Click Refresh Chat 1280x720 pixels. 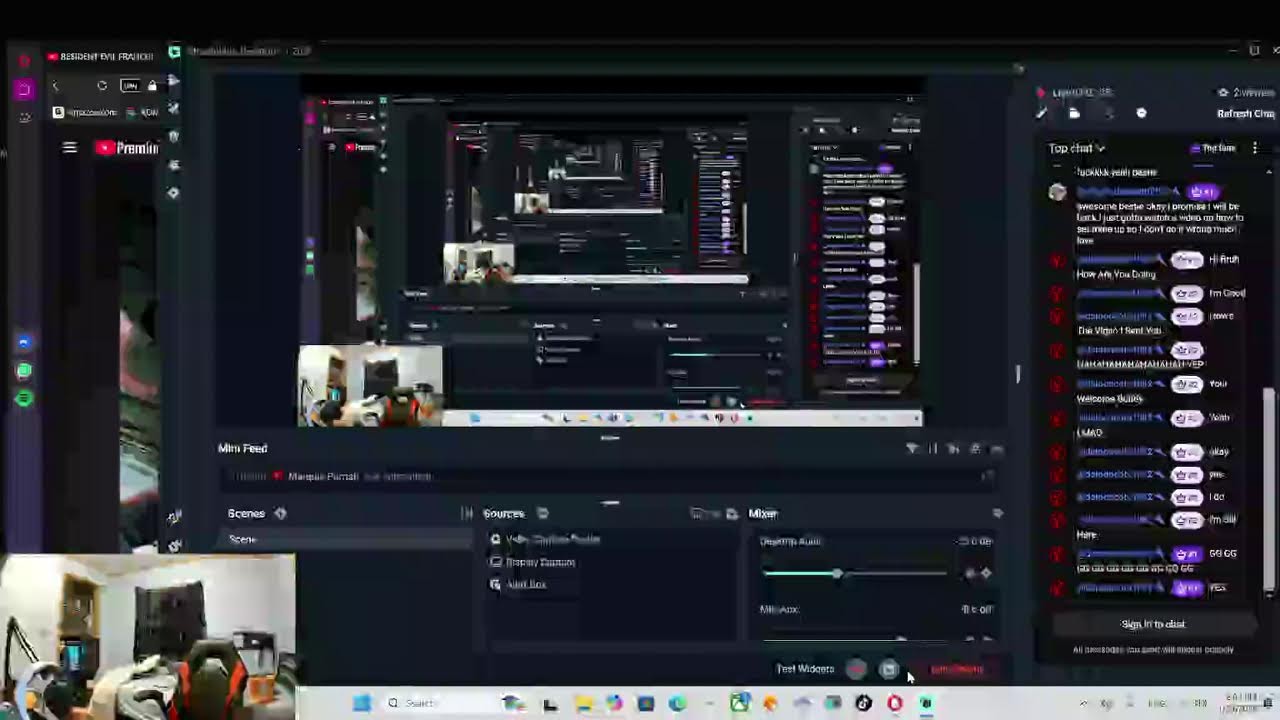pos(1246,114)
